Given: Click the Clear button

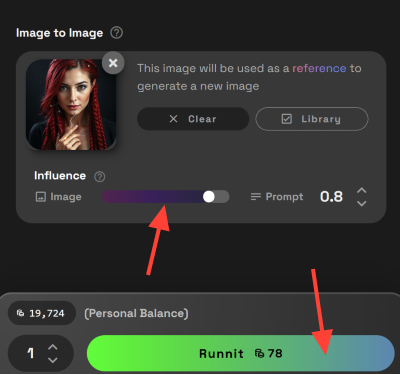Looking at the screenshot, I should (x=193, y=119).
